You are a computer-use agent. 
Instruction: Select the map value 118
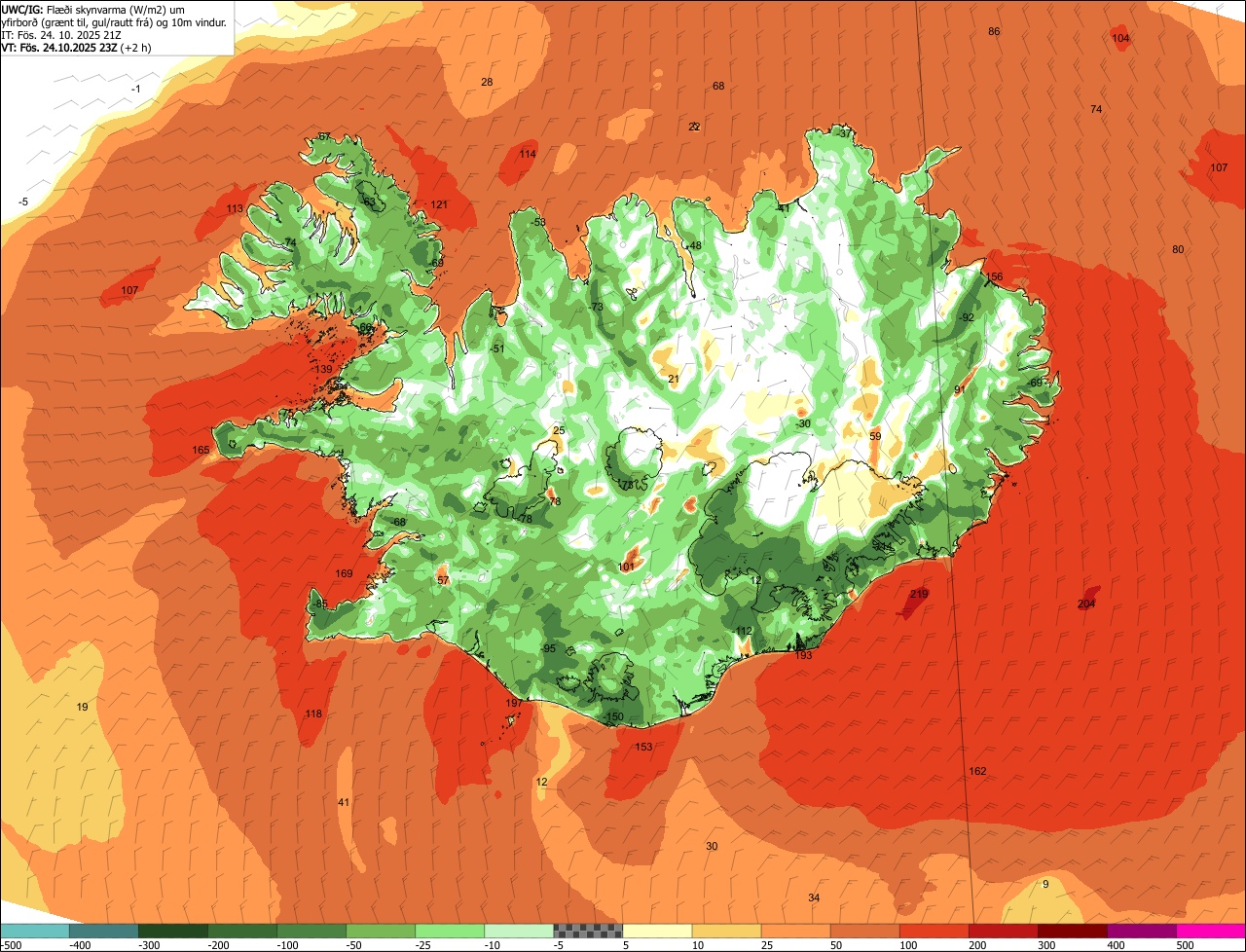tap(313, 714)
